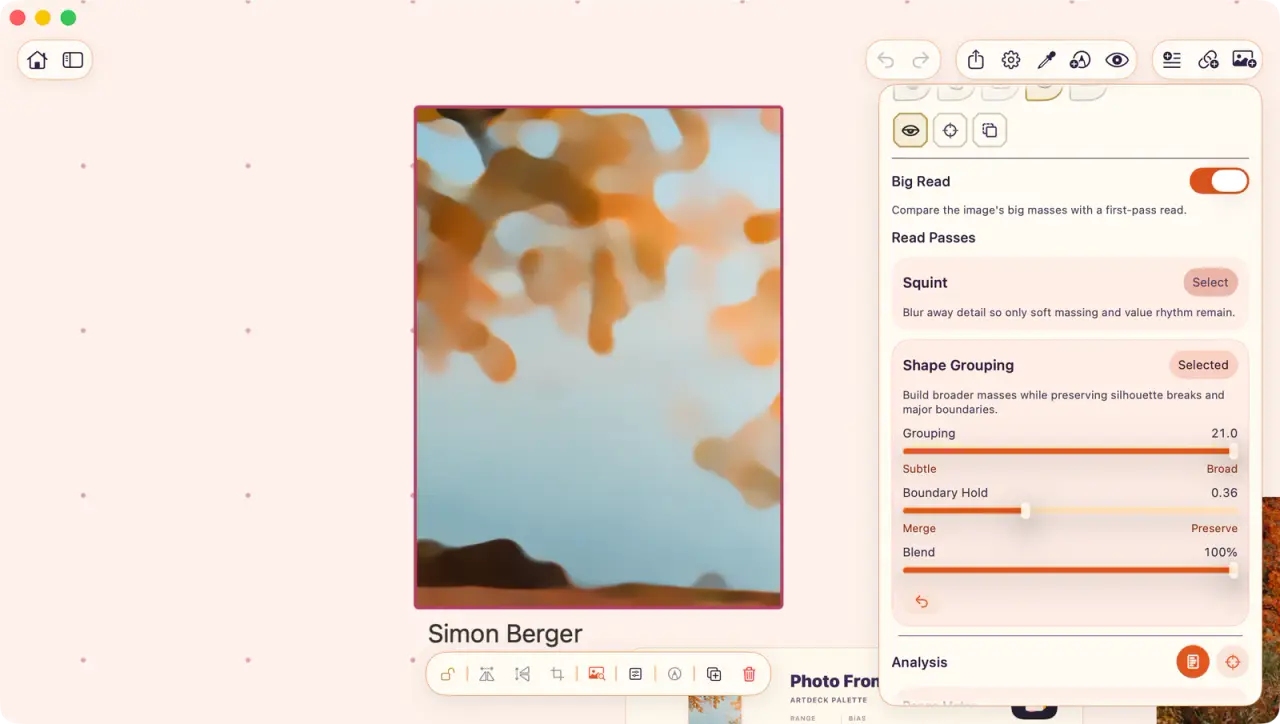Duplicate the selected image
Screen dimensions: 1280x724
point(714,674)
